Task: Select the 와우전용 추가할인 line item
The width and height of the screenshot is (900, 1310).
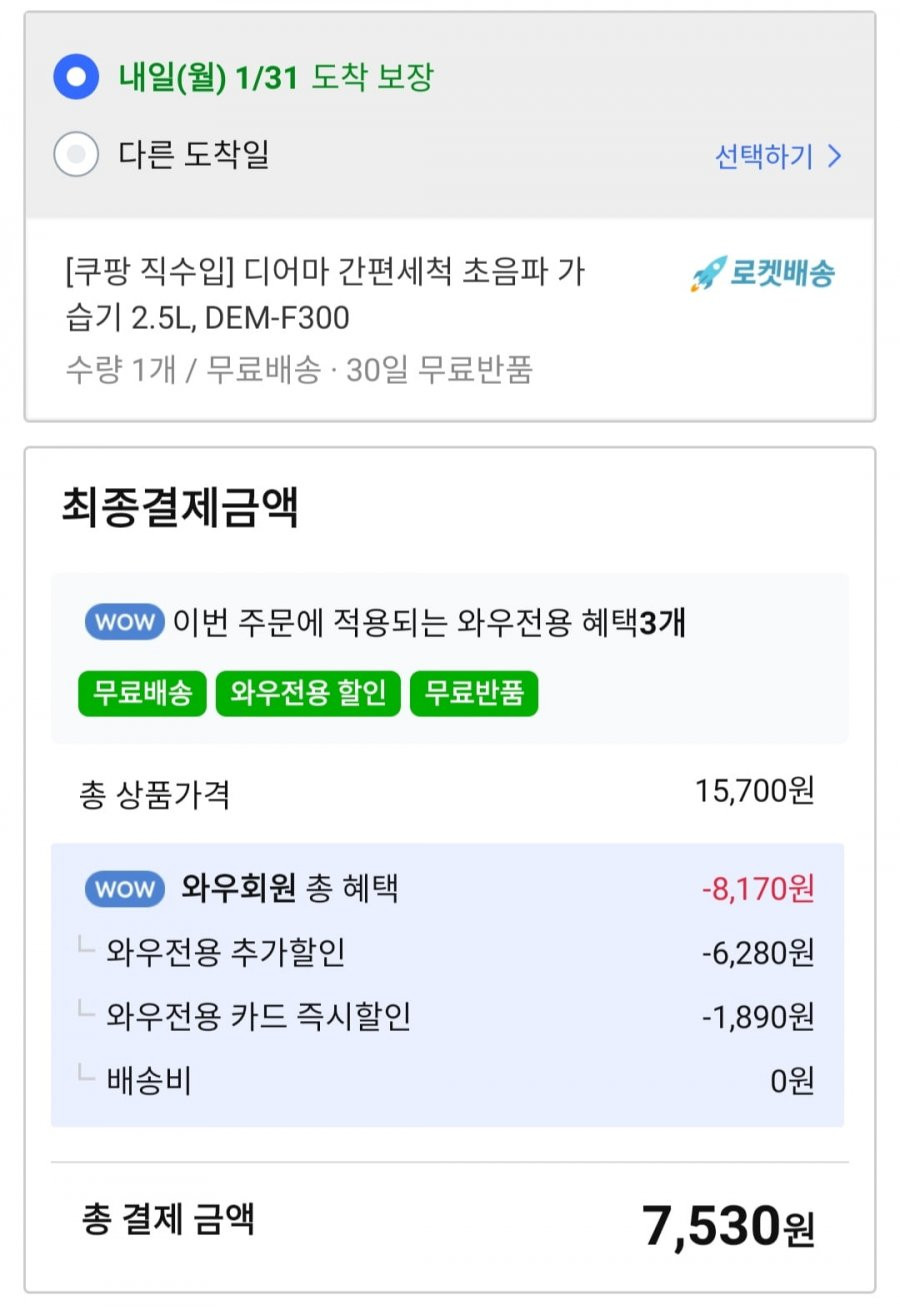Action: point(448,952)
